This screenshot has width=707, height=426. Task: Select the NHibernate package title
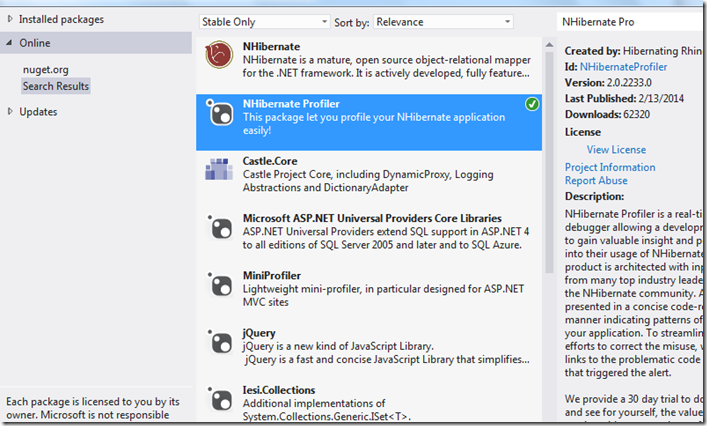[271, 46]
